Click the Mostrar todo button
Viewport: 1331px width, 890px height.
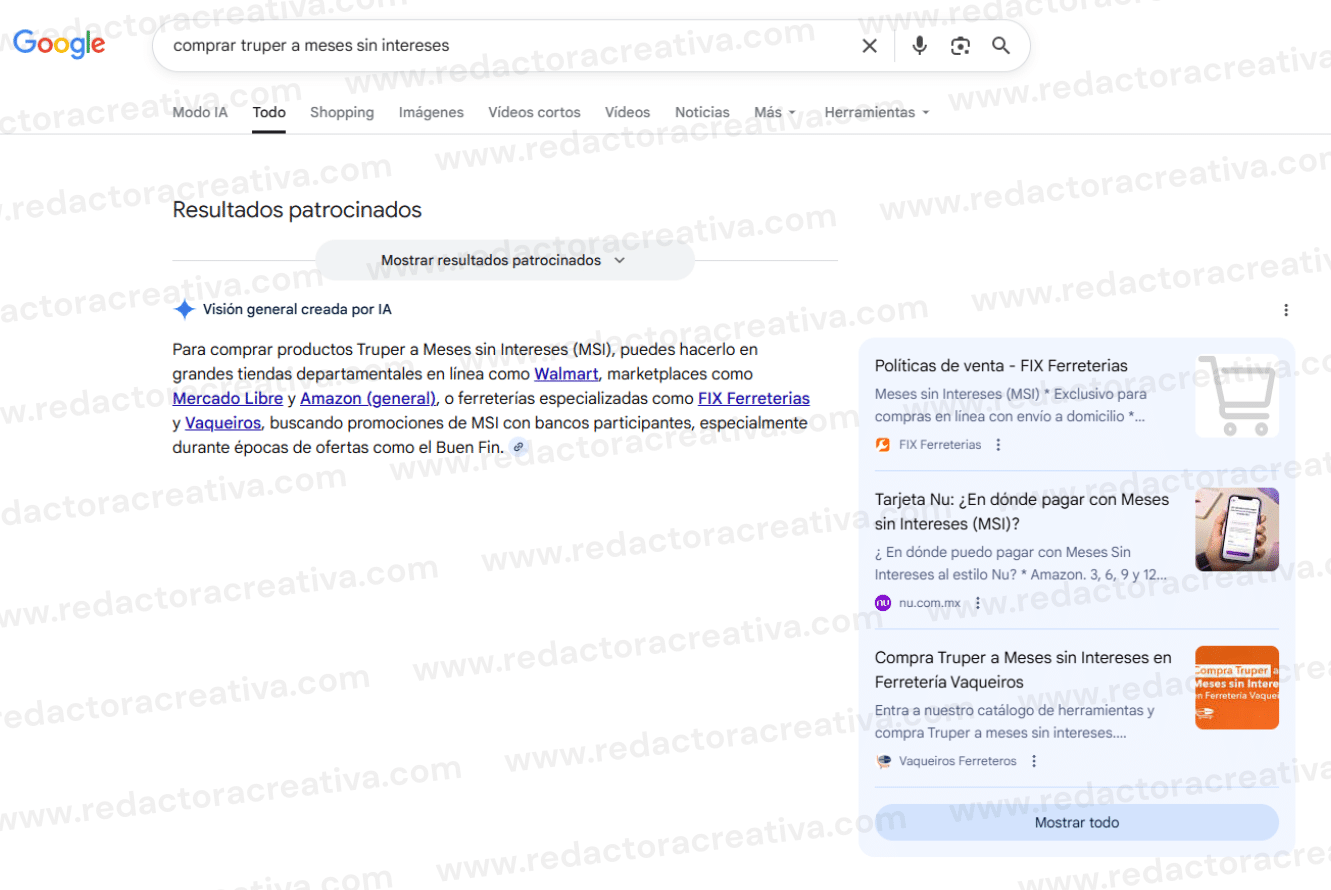coord(1077,822)
